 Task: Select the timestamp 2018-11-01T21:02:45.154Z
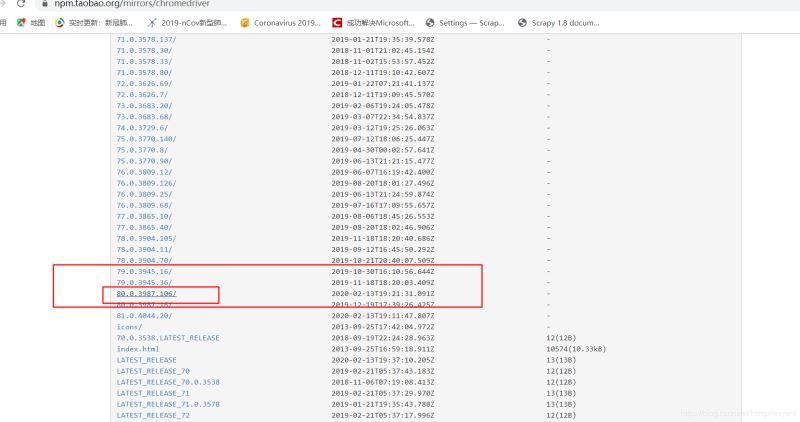click(x=383, y=51)
